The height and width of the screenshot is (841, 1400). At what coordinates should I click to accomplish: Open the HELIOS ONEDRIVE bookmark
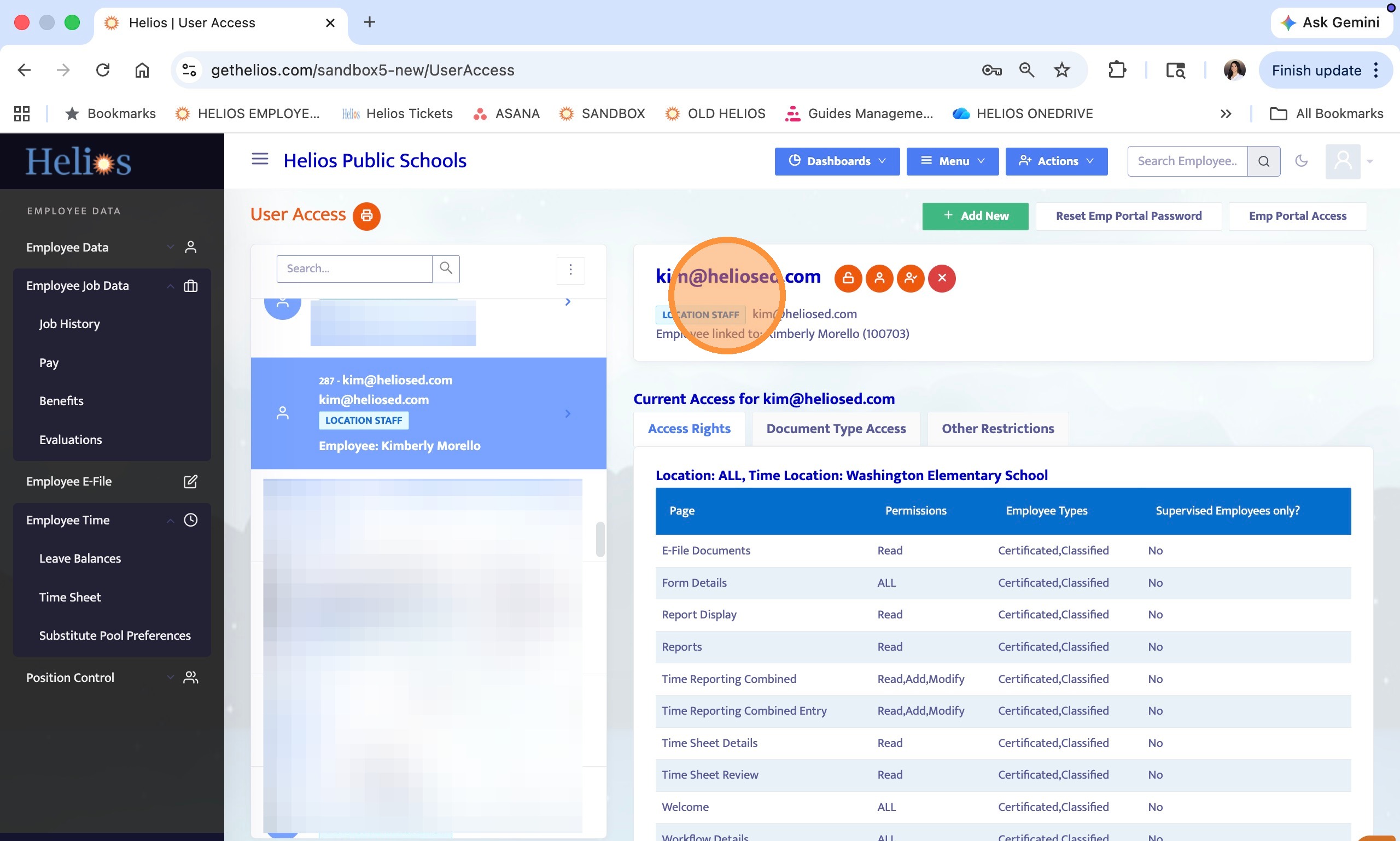point(1023,114)
